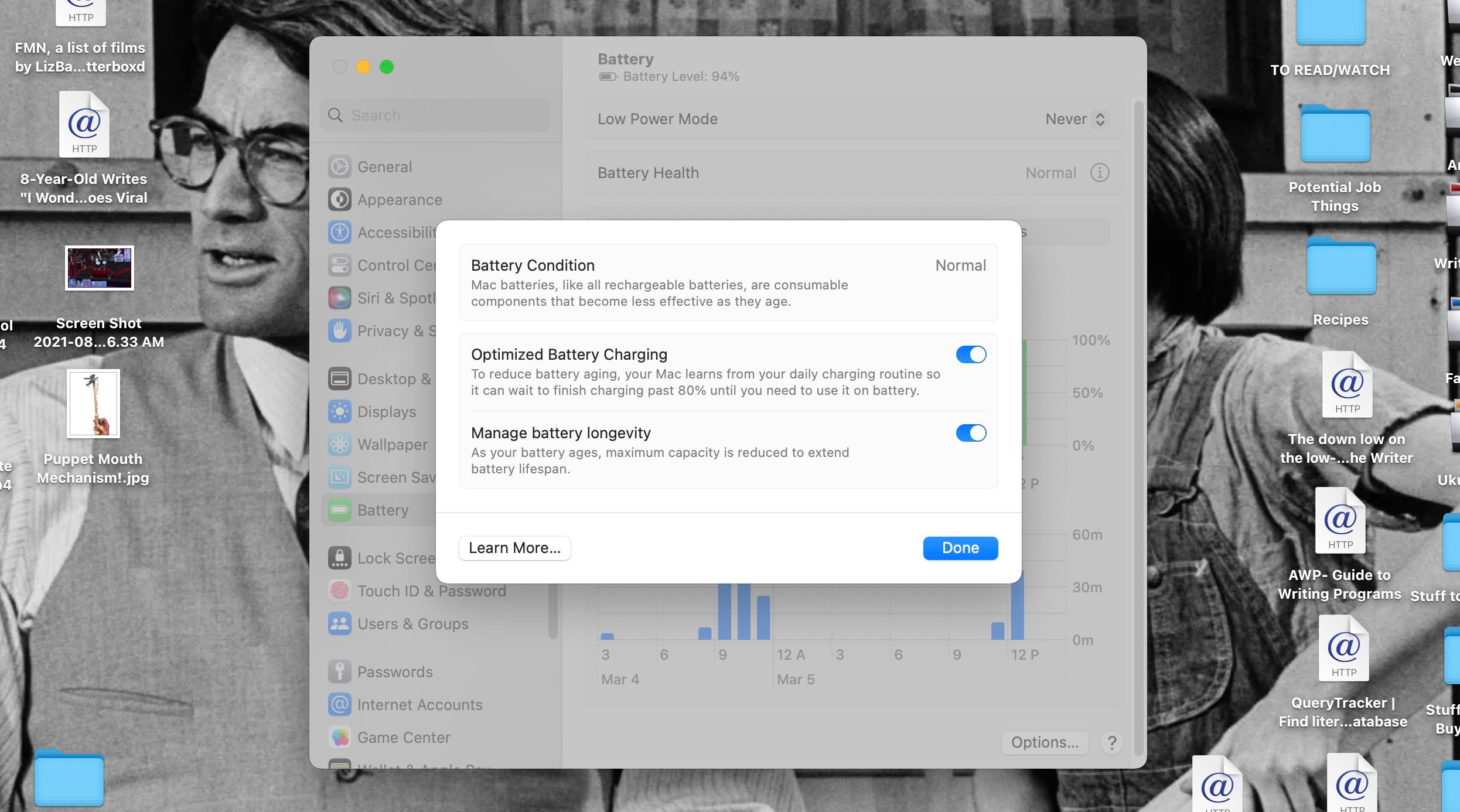Viewport: 1460px width, 812px height.
Task: Open Low Power Mode Never dropdown
Action: [1076, 119]
